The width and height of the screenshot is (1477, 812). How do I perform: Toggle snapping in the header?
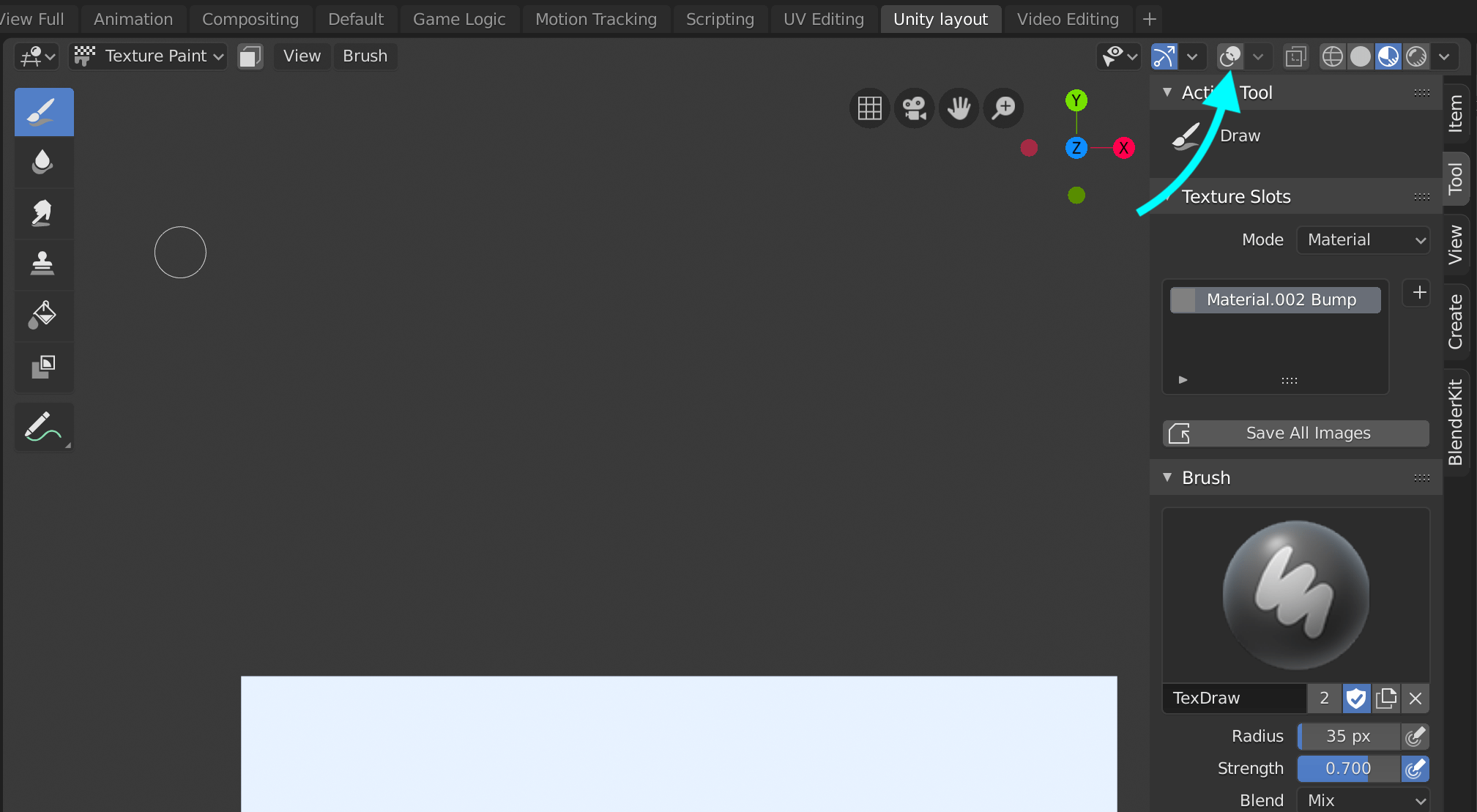[x=1164, y=56]
